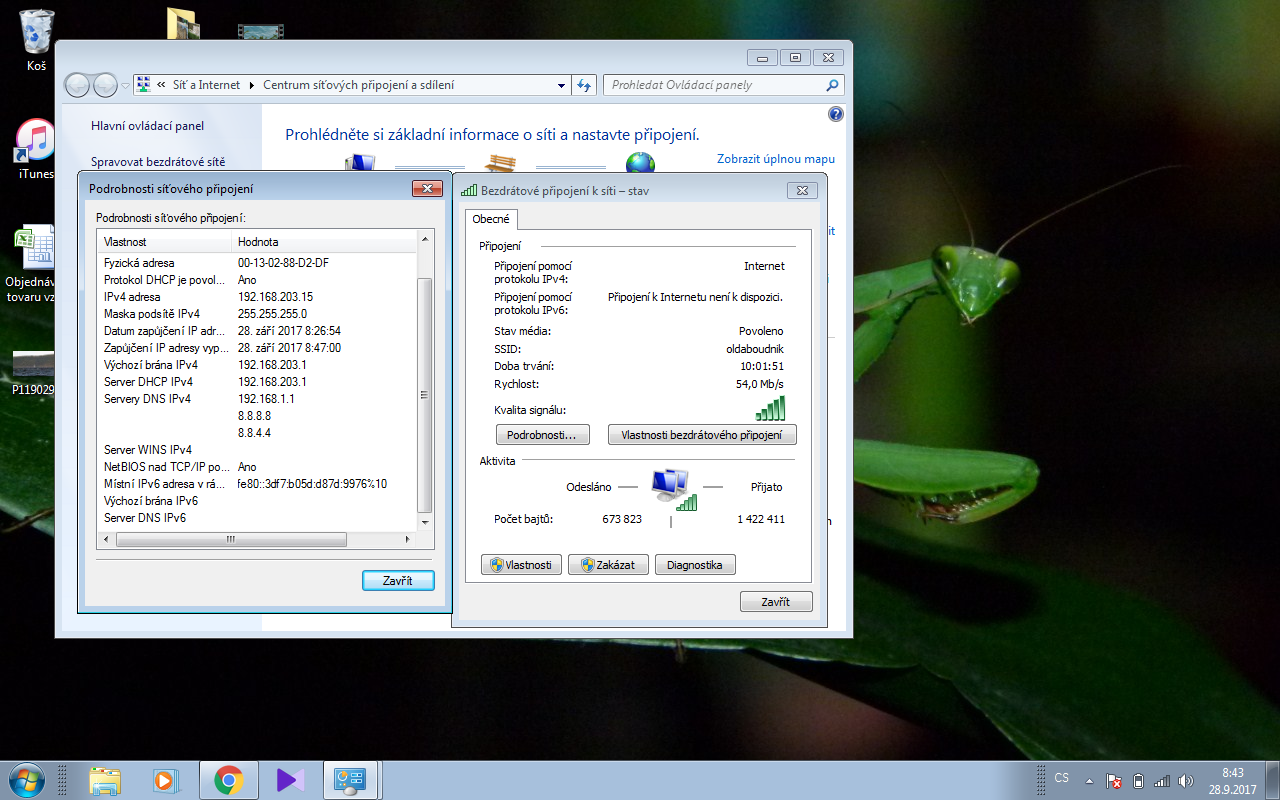Click Zavřít in the wireless status dialog
Screen dimensions: 1280x800
[x=776, y=602]
